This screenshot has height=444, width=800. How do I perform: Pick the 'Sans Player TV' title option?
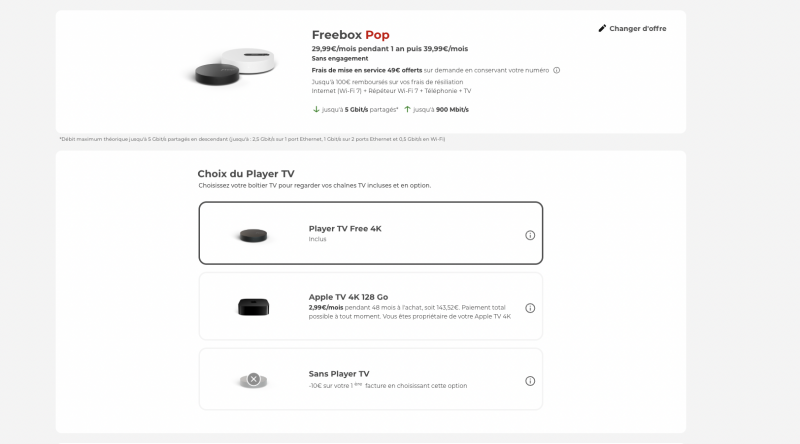pos(339,373)
